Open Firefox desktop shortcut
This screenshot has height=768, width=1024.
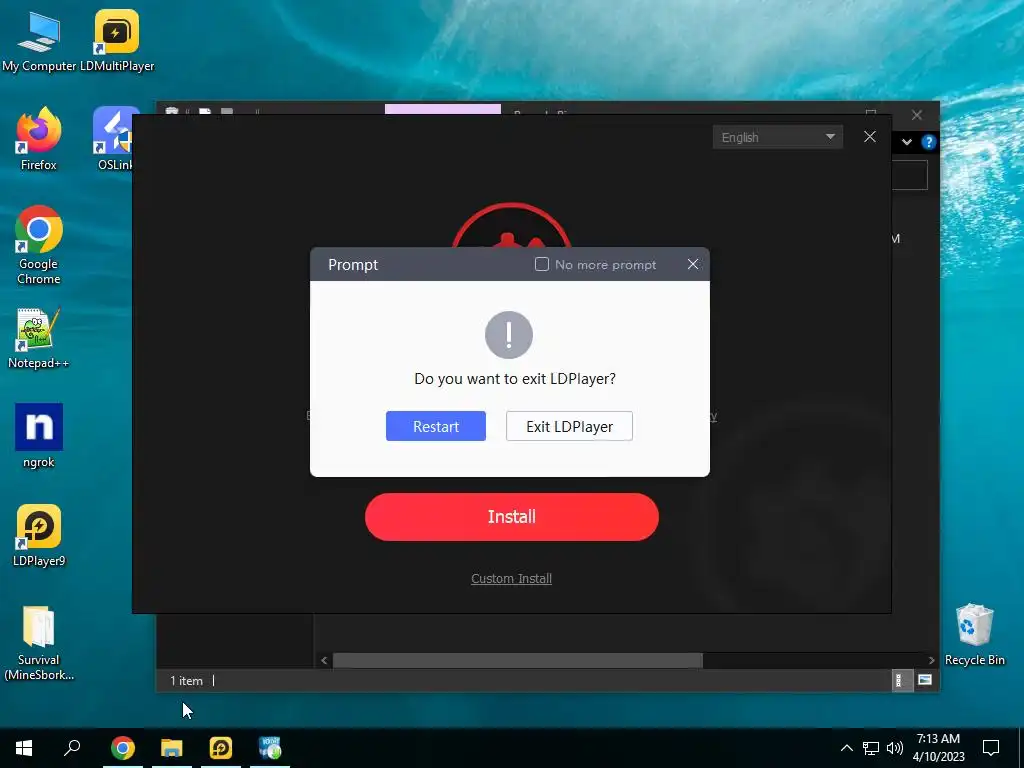pyautogui.click(x=39, y=139)
